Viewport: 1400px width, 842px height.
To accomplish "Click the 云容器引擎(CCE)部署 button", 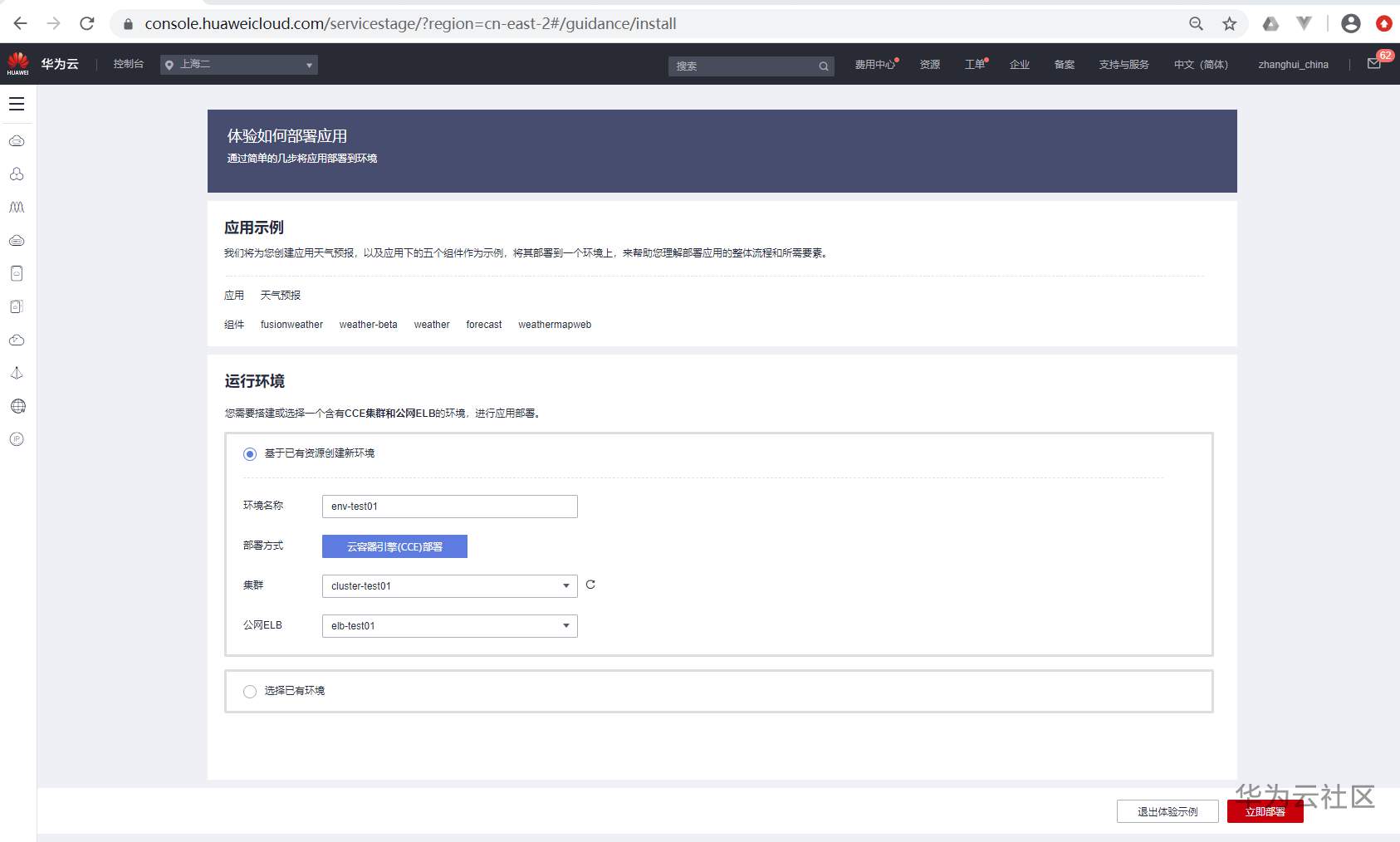I will pyautogui.click(x=394, y=546).
